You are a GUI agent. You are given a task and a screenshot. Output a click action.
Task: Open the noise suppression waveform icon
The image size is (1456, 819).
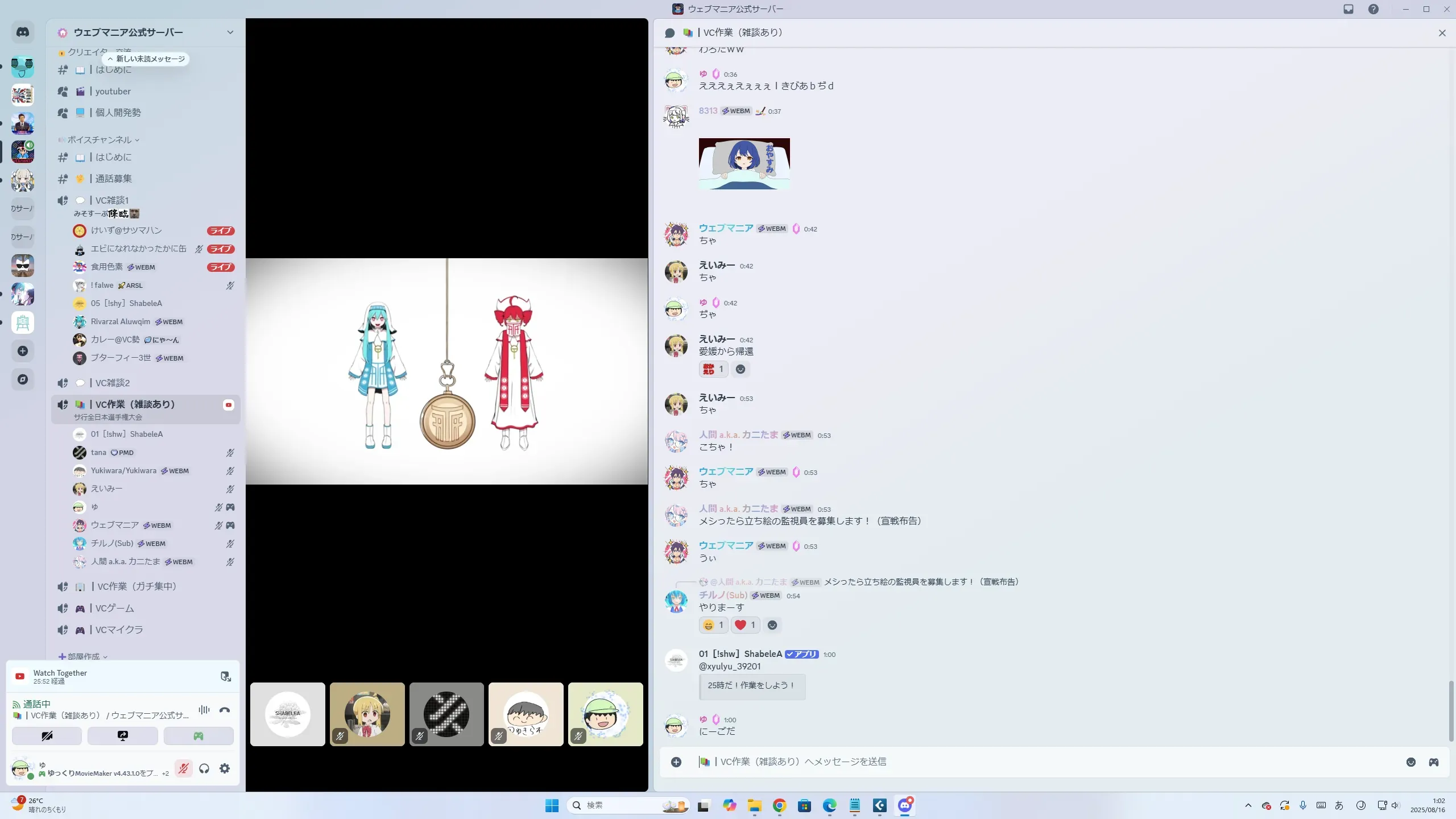pos(204,710)
